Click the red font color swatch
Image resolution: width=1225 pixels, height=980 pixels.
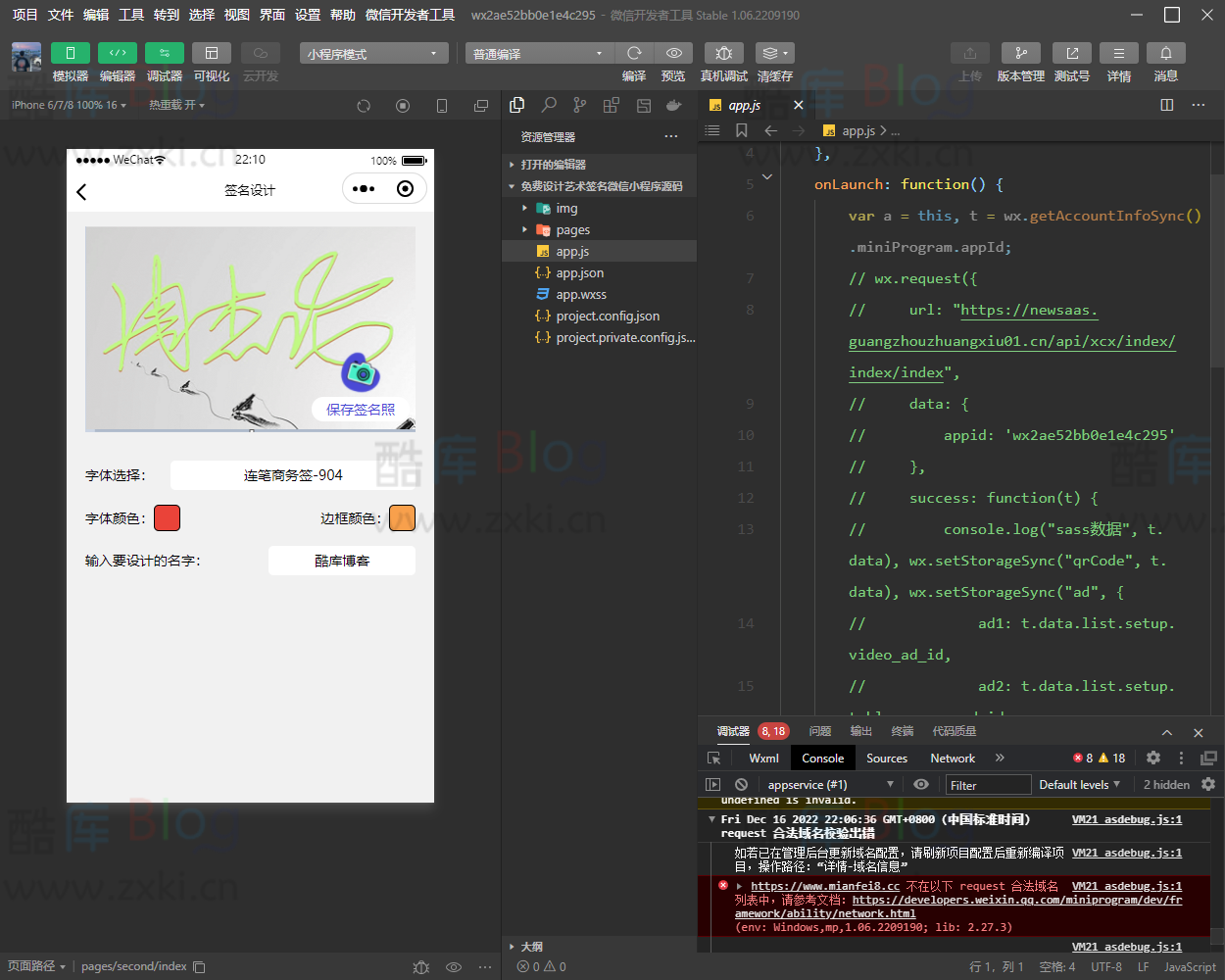tap(167, 518)
